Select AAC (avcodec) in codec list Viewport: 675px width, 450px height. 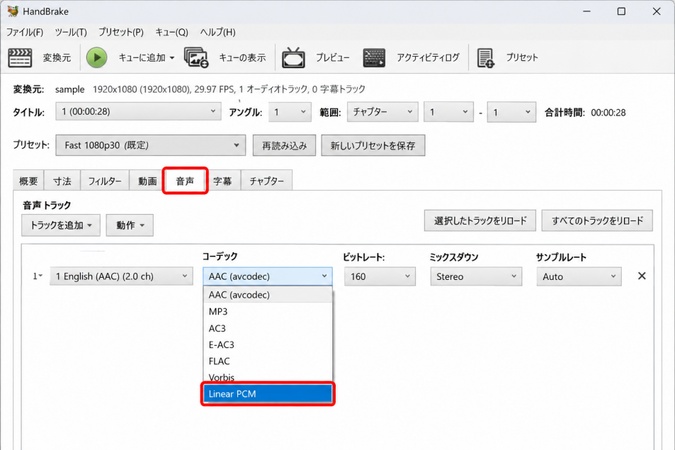point(267,295)
